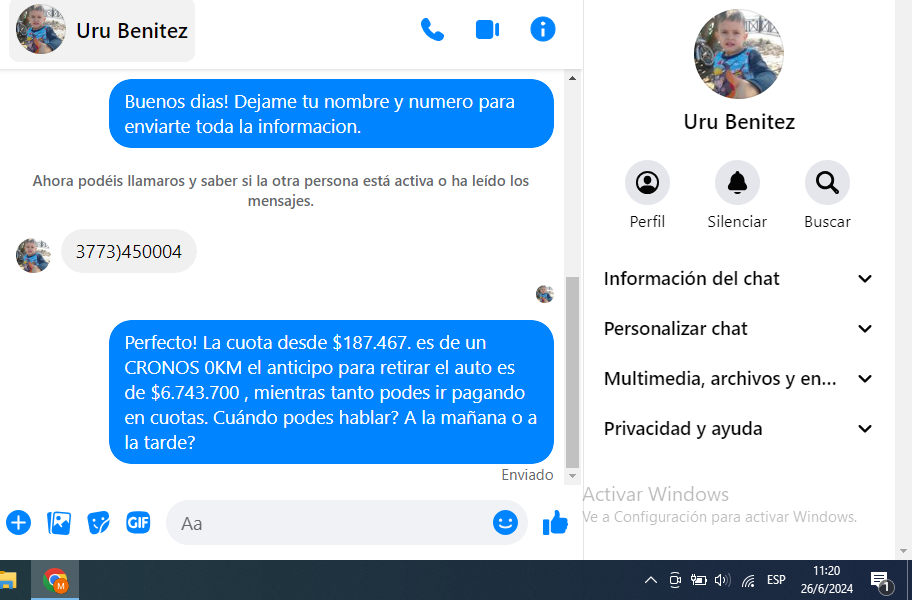Start a video call from chat header
The width and height of the screenshot is (912, 600).
coord(487,30)
